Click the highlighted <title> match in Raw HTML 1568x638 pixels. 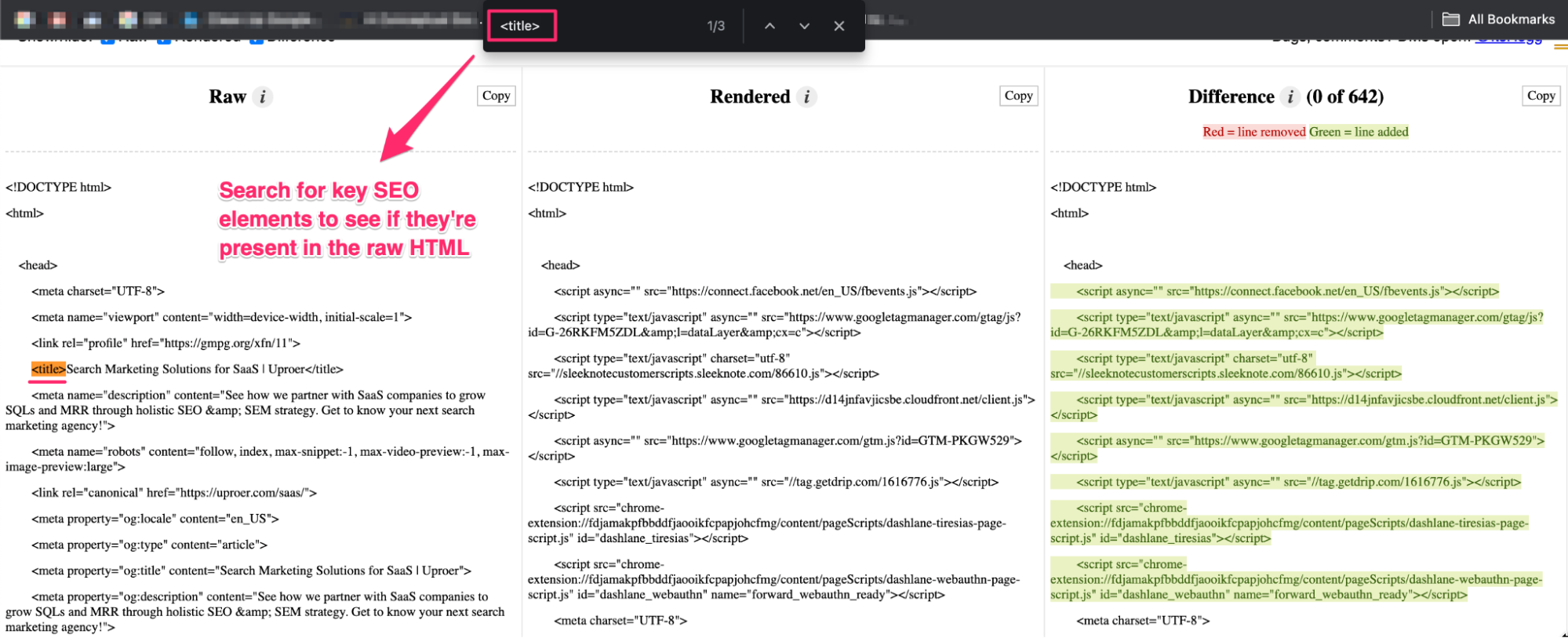(x=48, y=369)
